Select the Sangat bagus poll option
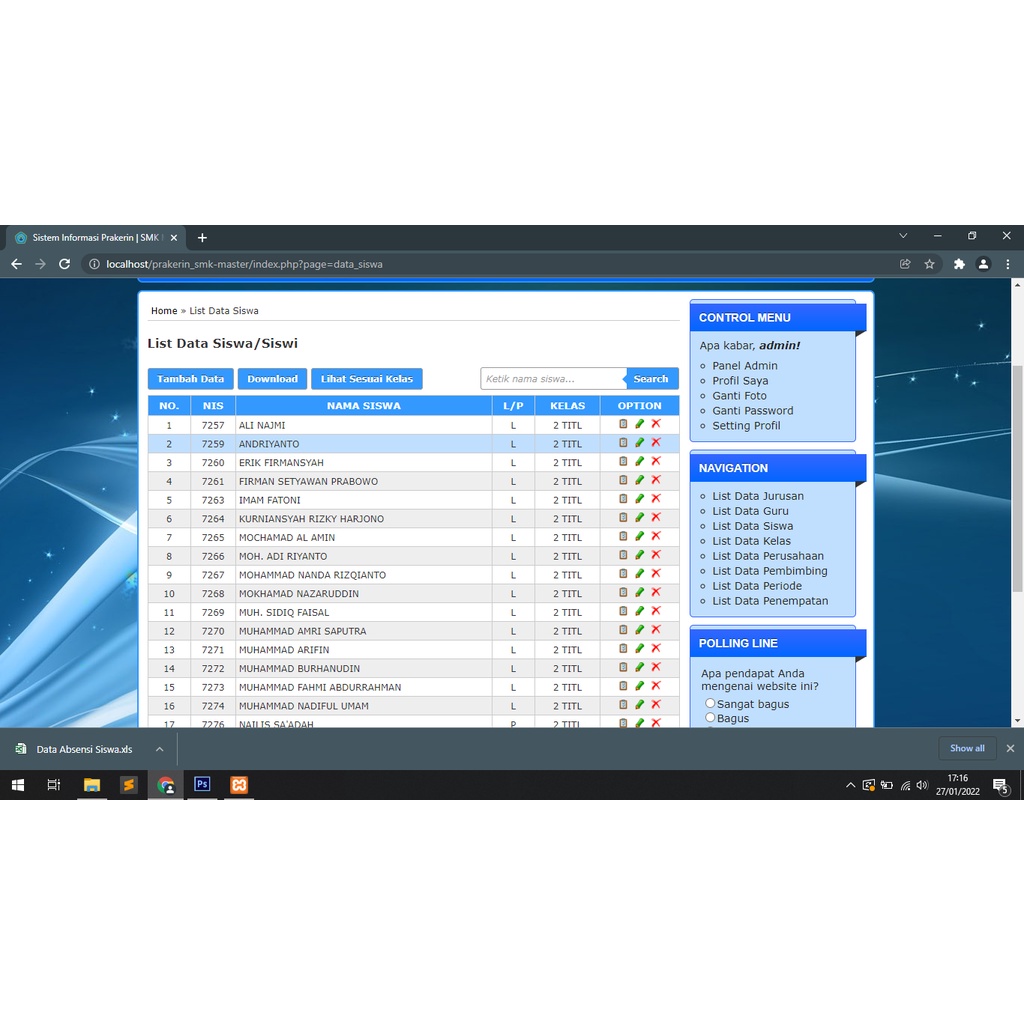Viewport: 1024px width, 1024px height. point(710,703)
